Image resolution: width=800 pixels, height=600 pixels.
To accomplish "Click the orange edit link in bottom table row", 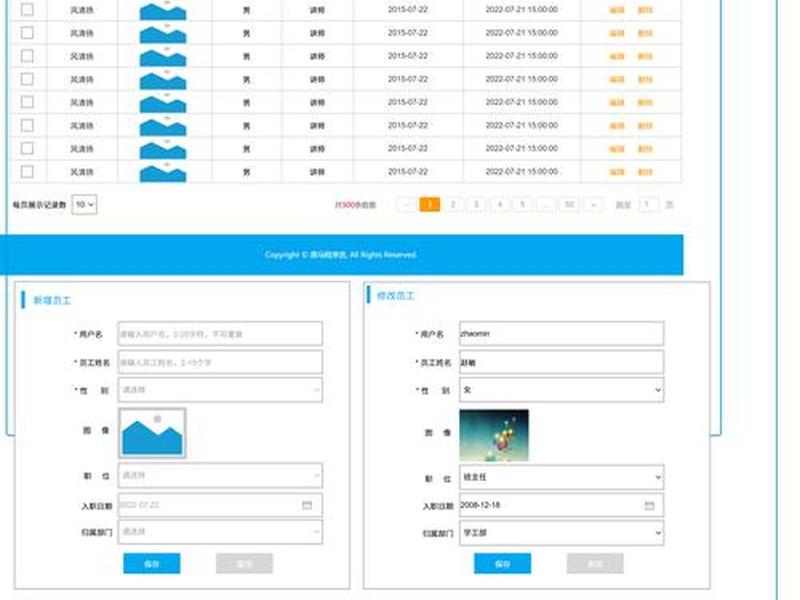I will point(617,172).
